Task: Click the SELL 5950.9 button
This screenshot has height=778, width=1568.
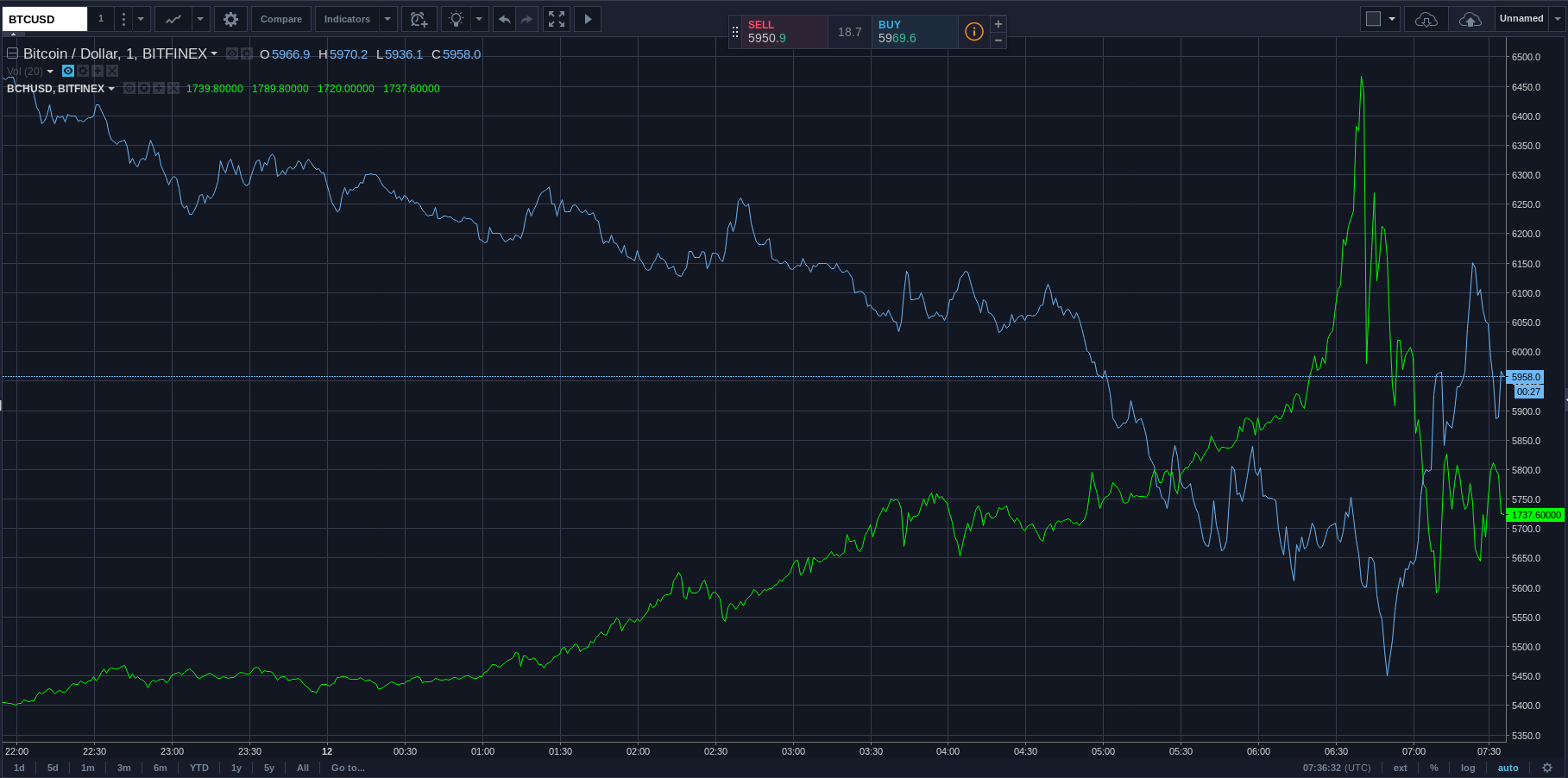Action: click(x=784, y=32)
